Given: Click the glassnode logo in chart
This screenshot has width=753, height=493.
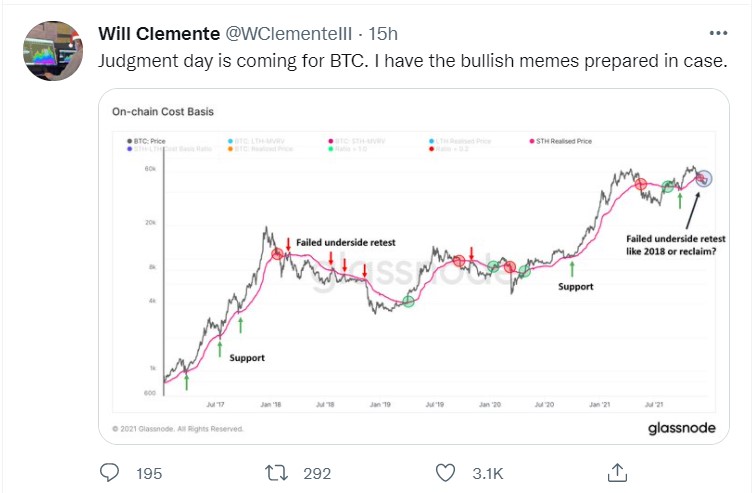Looking at the screenshot, I should point(681,428).
